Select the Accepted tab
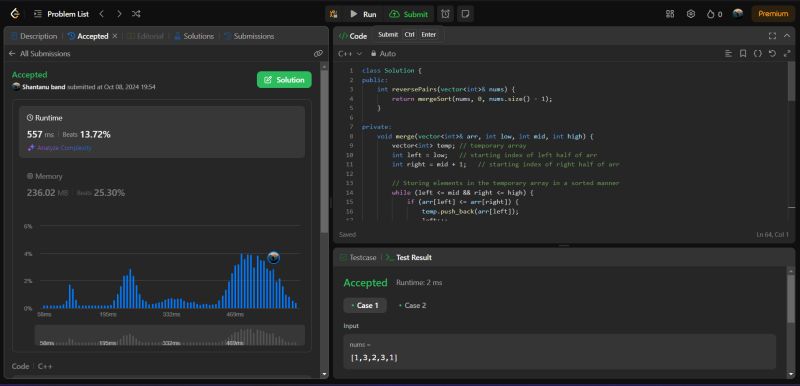This screenshot has width=800, height=386. point(88,36)
